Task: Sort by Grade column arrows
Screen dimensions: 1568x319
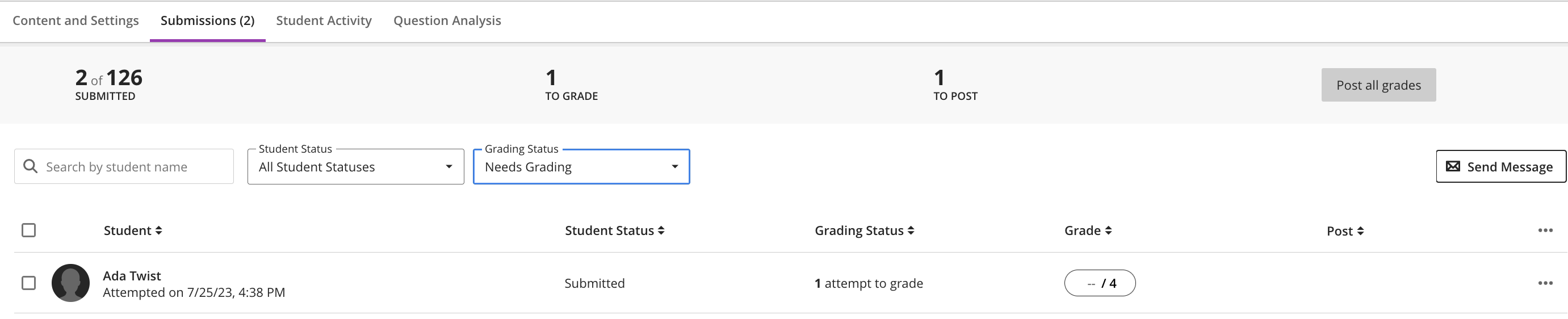Action: pos(1108,230)
